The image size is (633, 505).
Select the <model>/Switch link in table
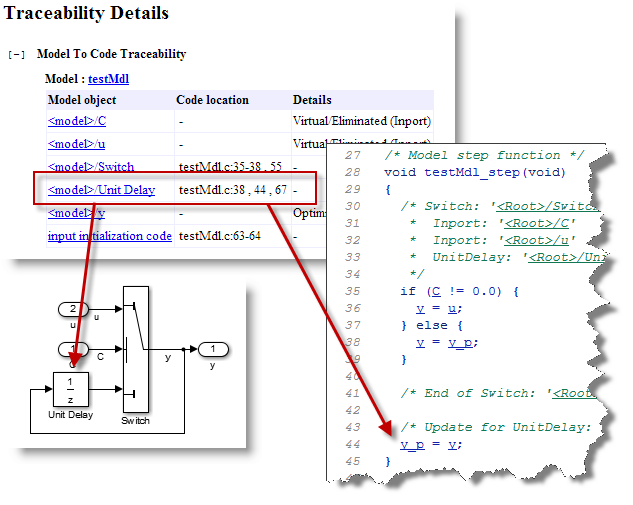91,167
